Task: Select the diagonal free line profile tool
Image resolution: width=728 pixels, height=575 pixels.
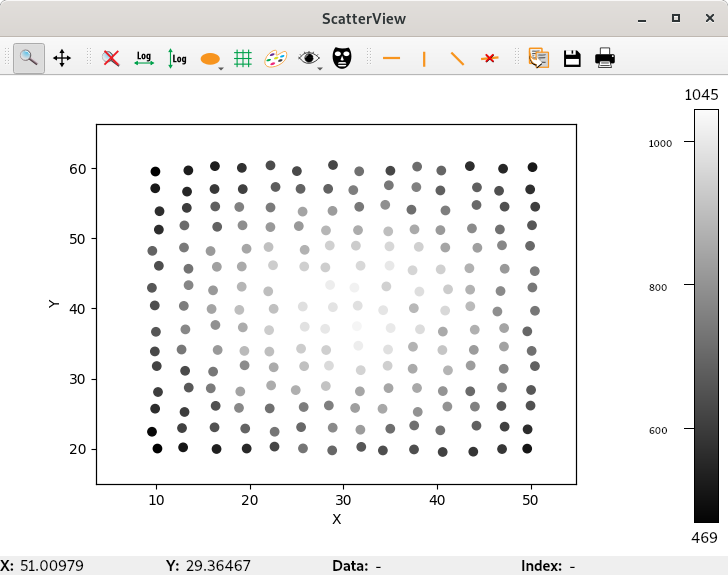Action: coord(457,58)
